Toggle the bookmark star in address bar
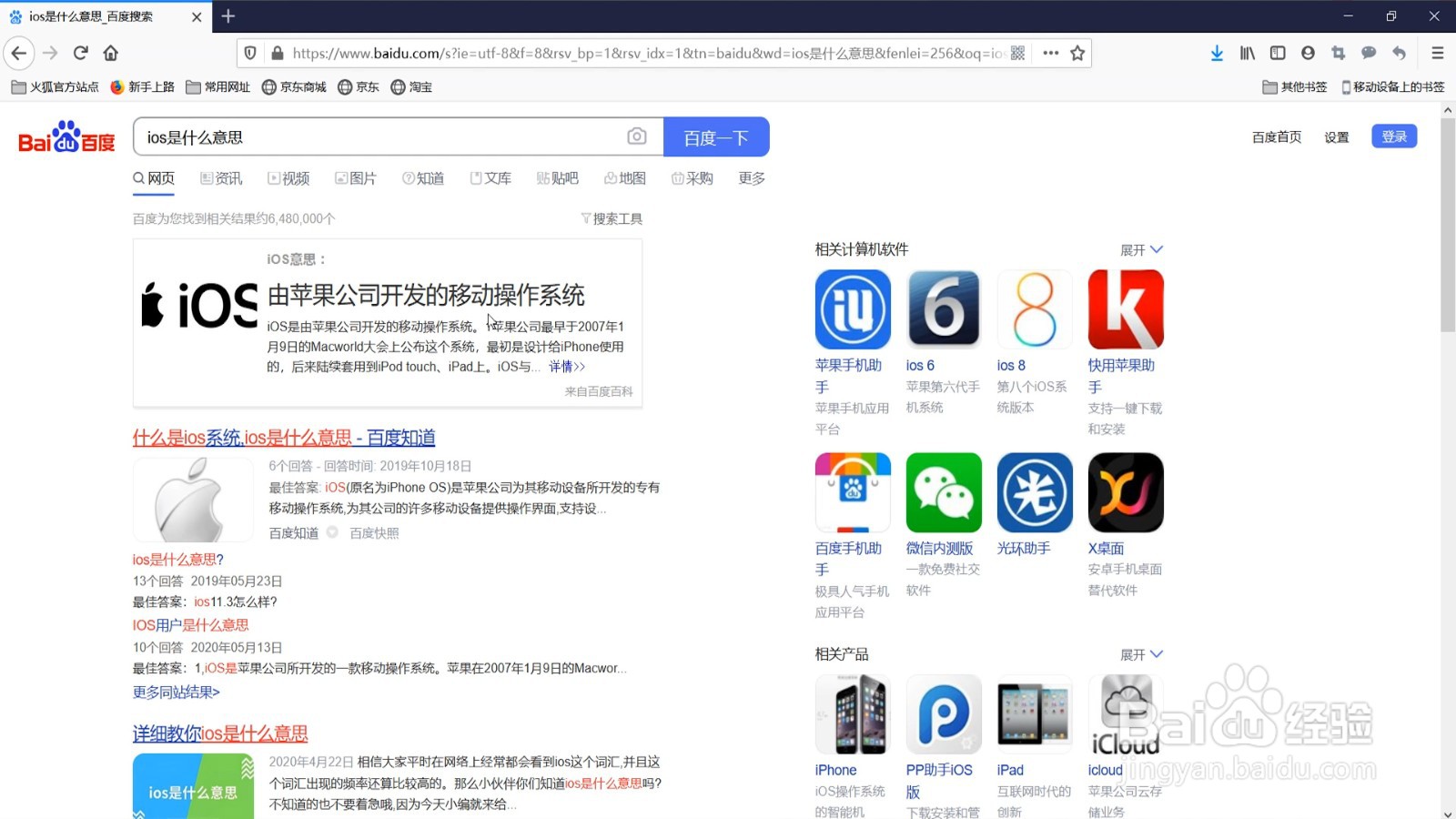This screenshot has width=1456, height=819. [x=1077, y=53]
